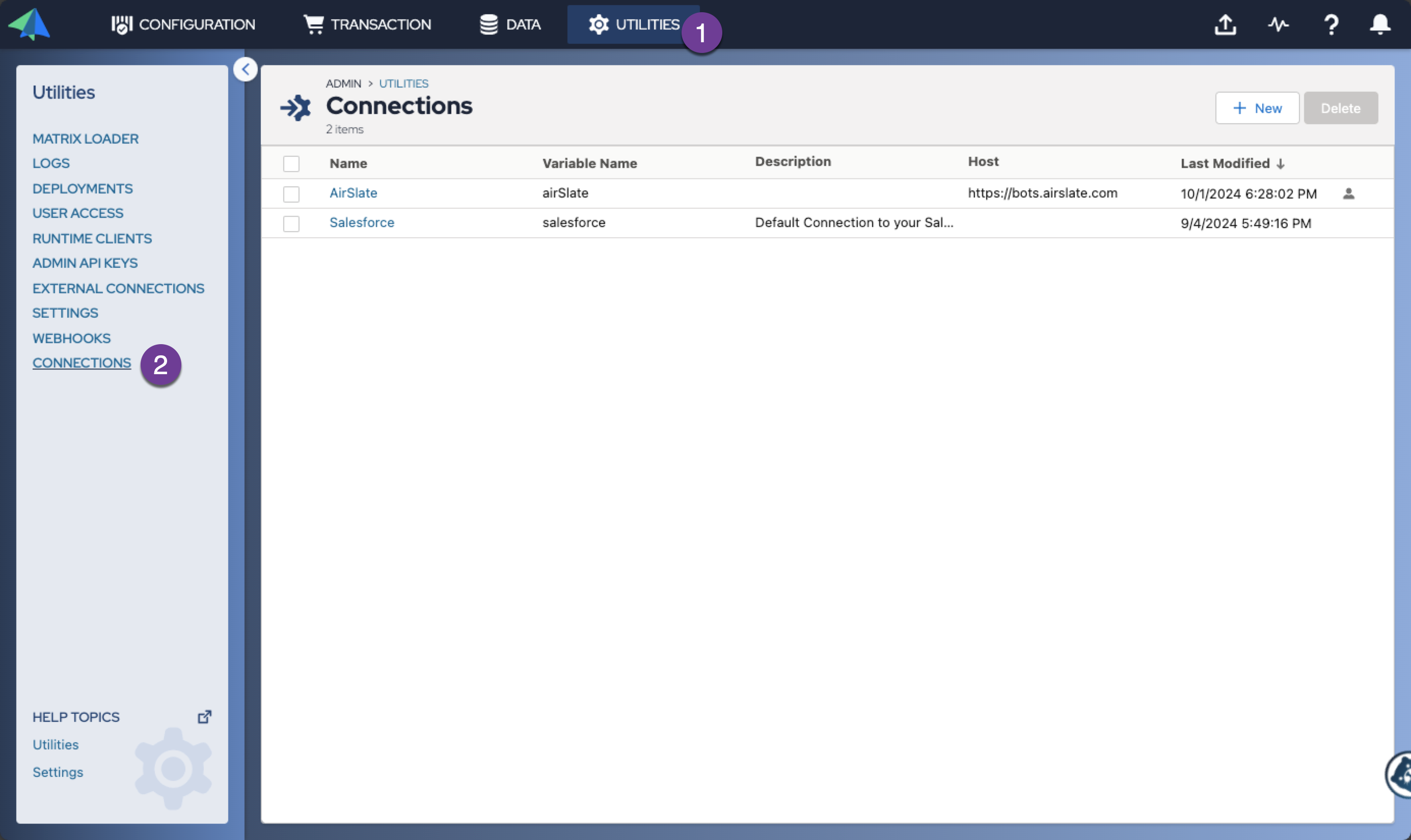
Task: Click the 10/1/2024 6:28:02 PM timestamp
Action: pos(1249,193)
